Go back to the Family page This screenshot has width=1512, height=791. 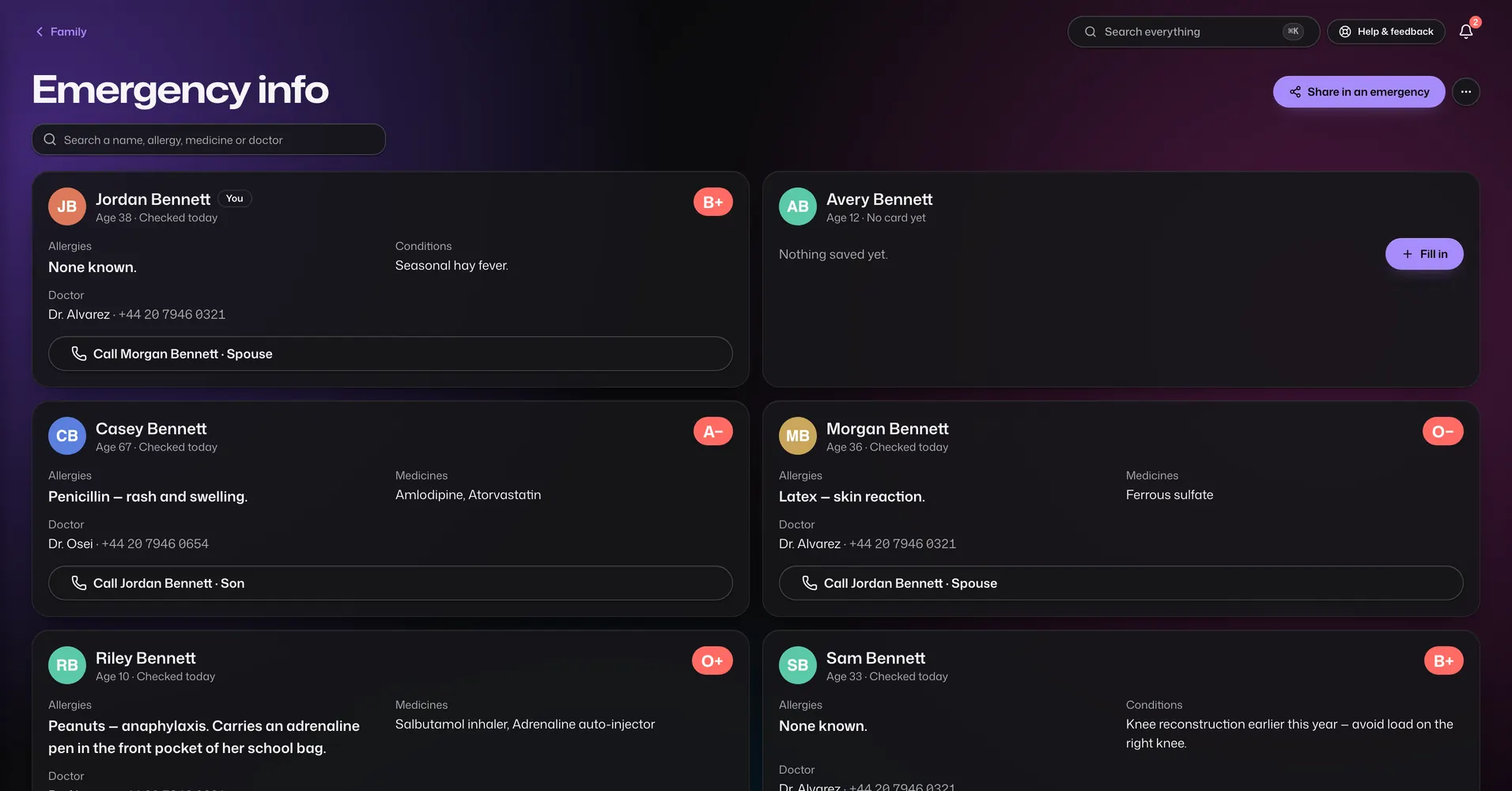point(61,32)
